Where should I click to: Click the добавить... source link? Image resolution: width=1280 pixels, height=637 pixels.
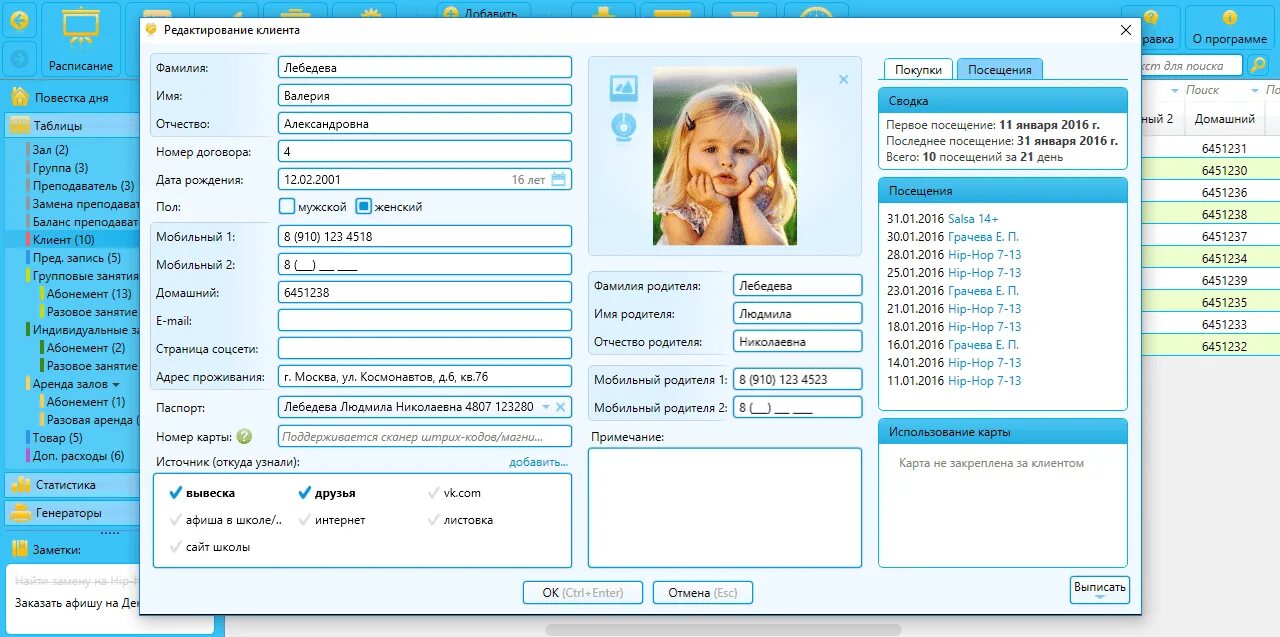538,462
